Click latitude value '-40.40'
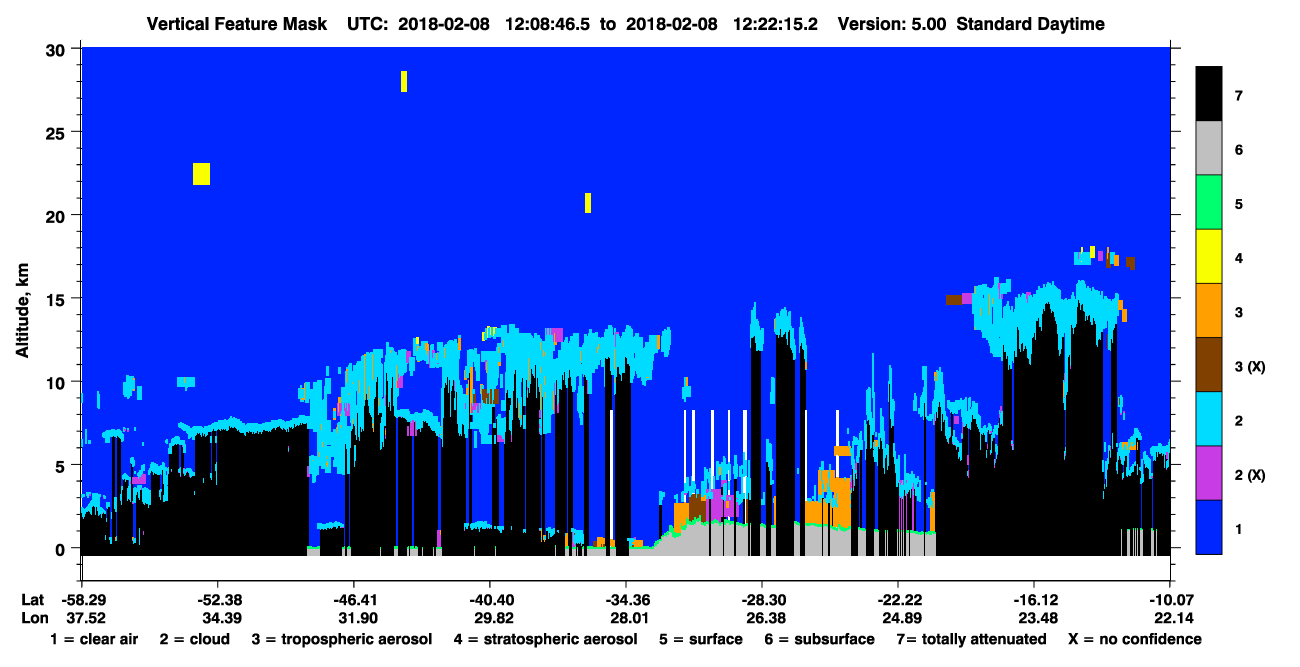The image size is (1300, 667). pos(489,600)
